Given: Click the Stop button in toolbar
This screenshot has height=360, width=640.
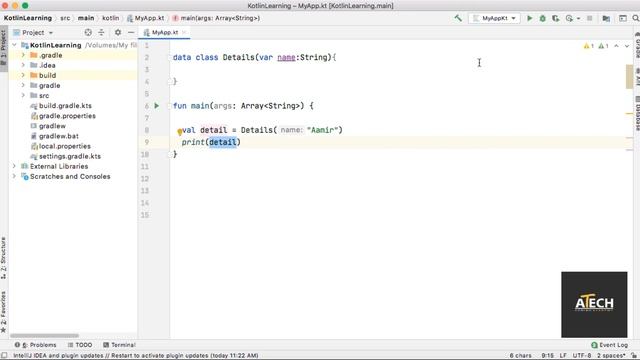Looking at the screenshot, I should (x=589, y=18).
